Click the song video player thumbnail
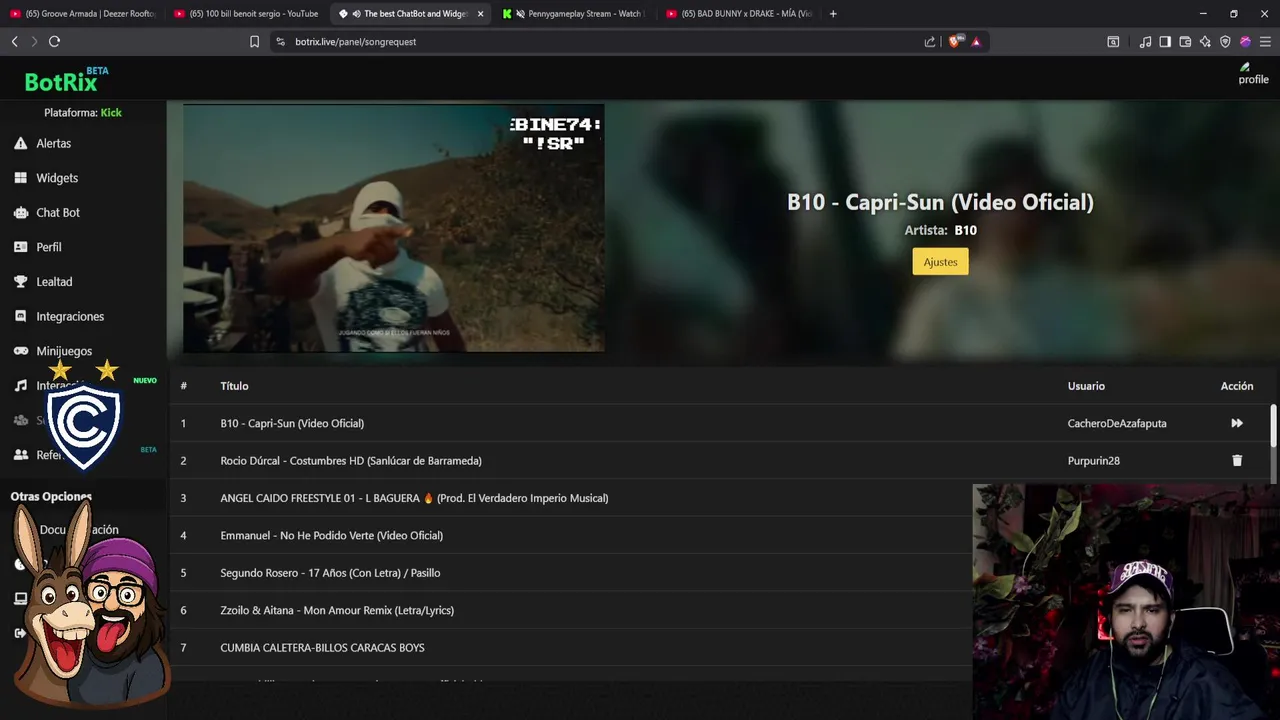 (393, 228)
